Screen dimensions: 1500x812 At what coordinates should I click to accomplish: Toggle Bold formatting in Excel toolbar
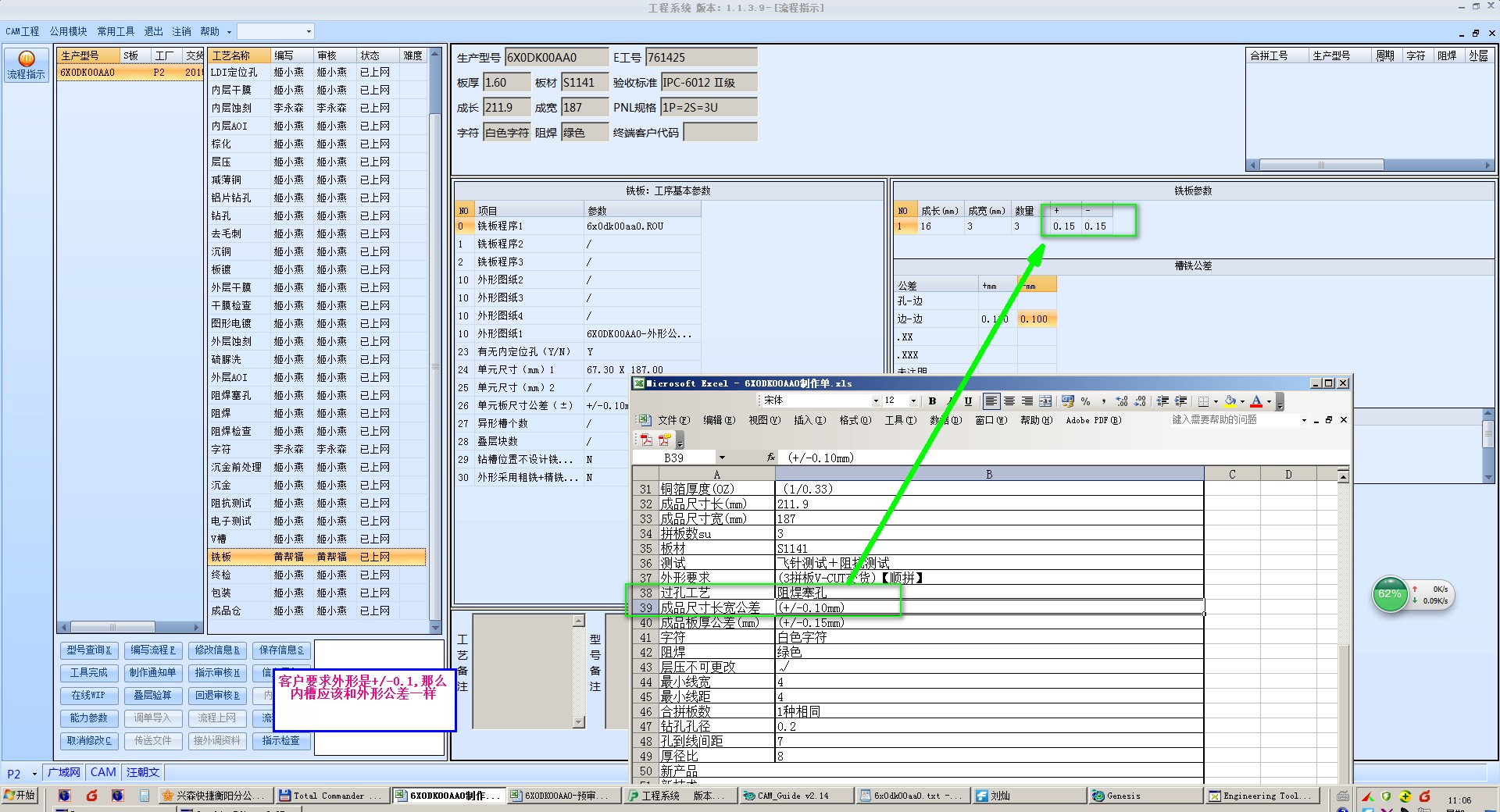point(932,401)
